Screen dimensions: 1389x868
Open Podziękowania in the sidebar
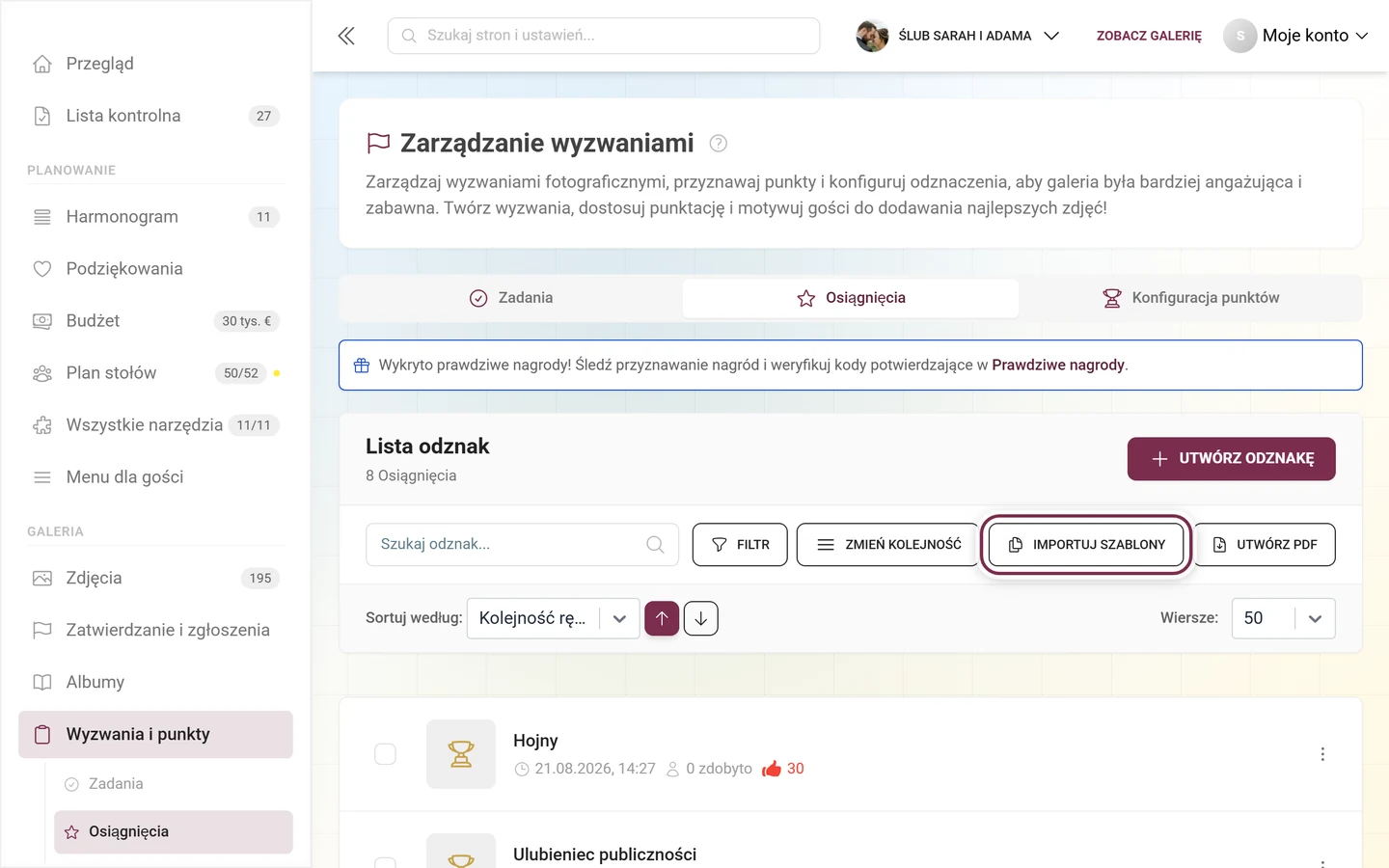pyautogui.click(x=155, y=269)
